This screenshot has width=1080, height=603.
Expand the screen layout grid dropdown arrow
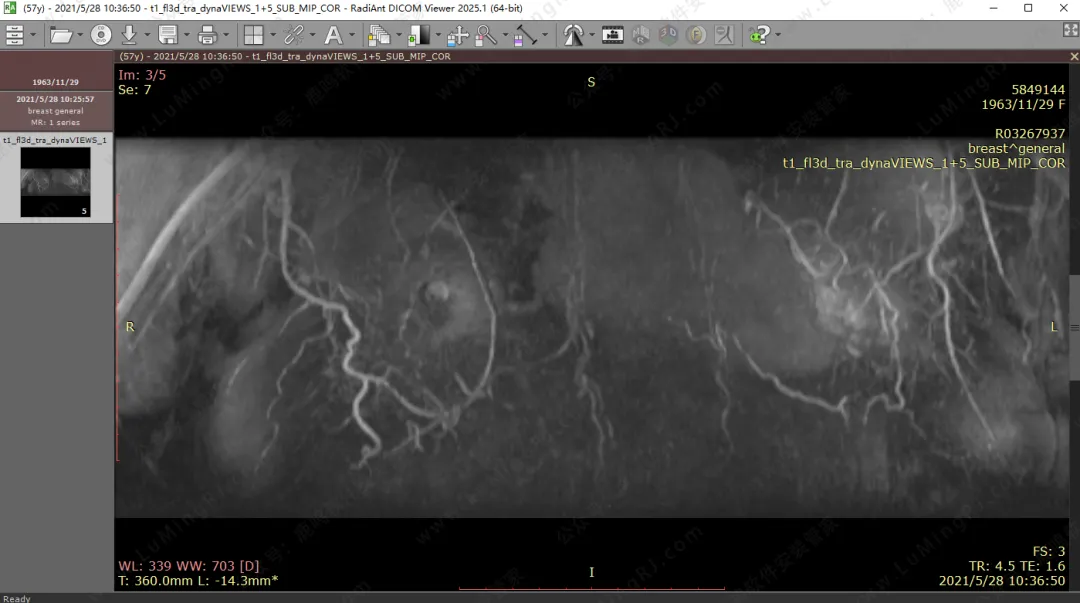(273, 36)
